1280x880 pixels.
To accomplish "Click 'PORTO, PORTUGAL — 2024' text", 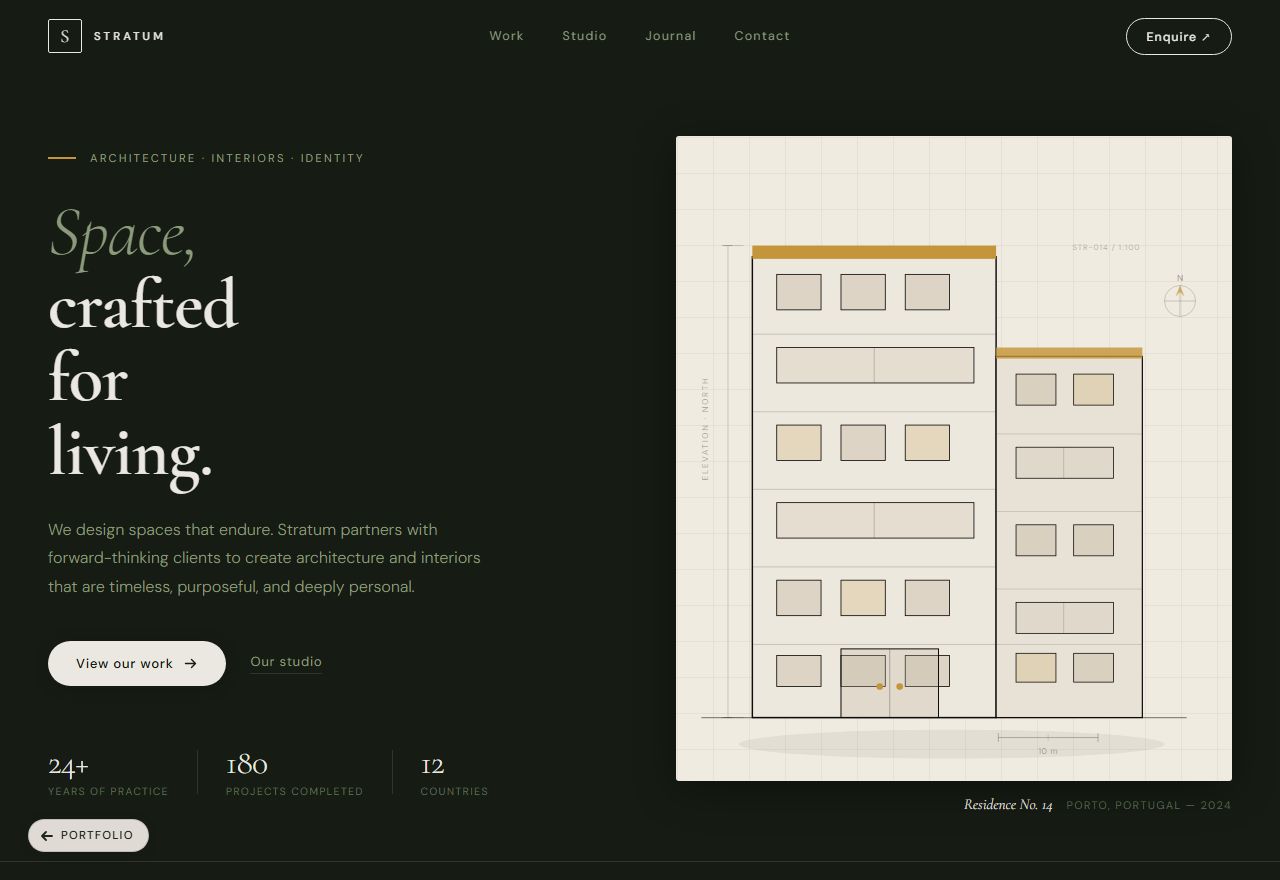I will click(x=1149, y=805).
